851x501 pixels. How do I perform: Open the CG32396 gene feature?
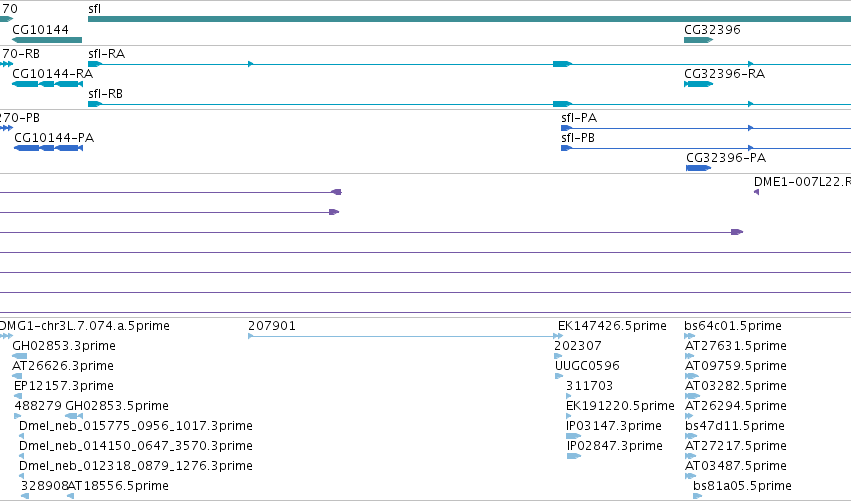point(698,40)
